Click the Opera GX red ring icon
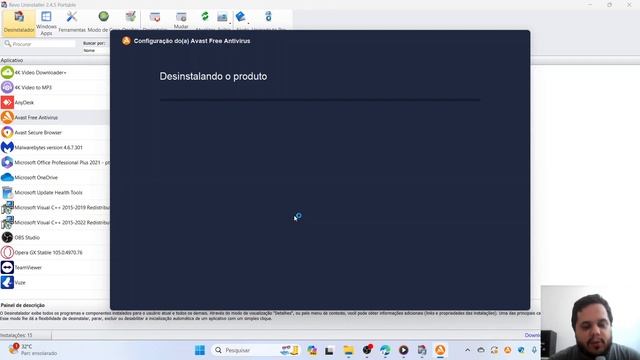This screenshot has width=640, height=360. click(x=7, y=252)
